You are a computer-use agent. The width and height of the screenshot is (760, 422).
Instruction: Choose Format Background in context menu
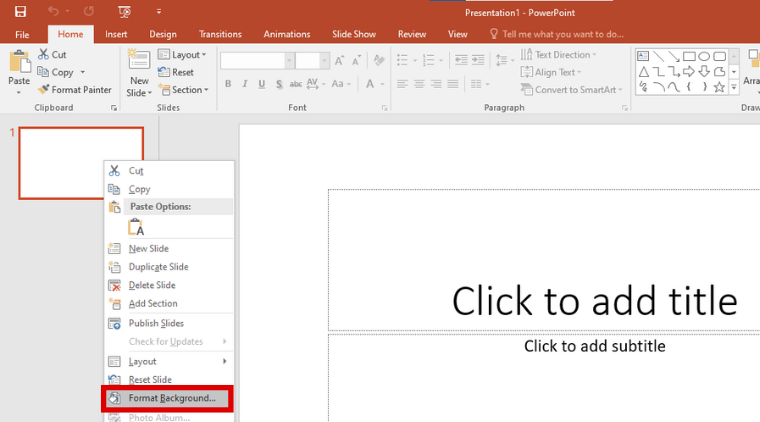click(171, 398)
